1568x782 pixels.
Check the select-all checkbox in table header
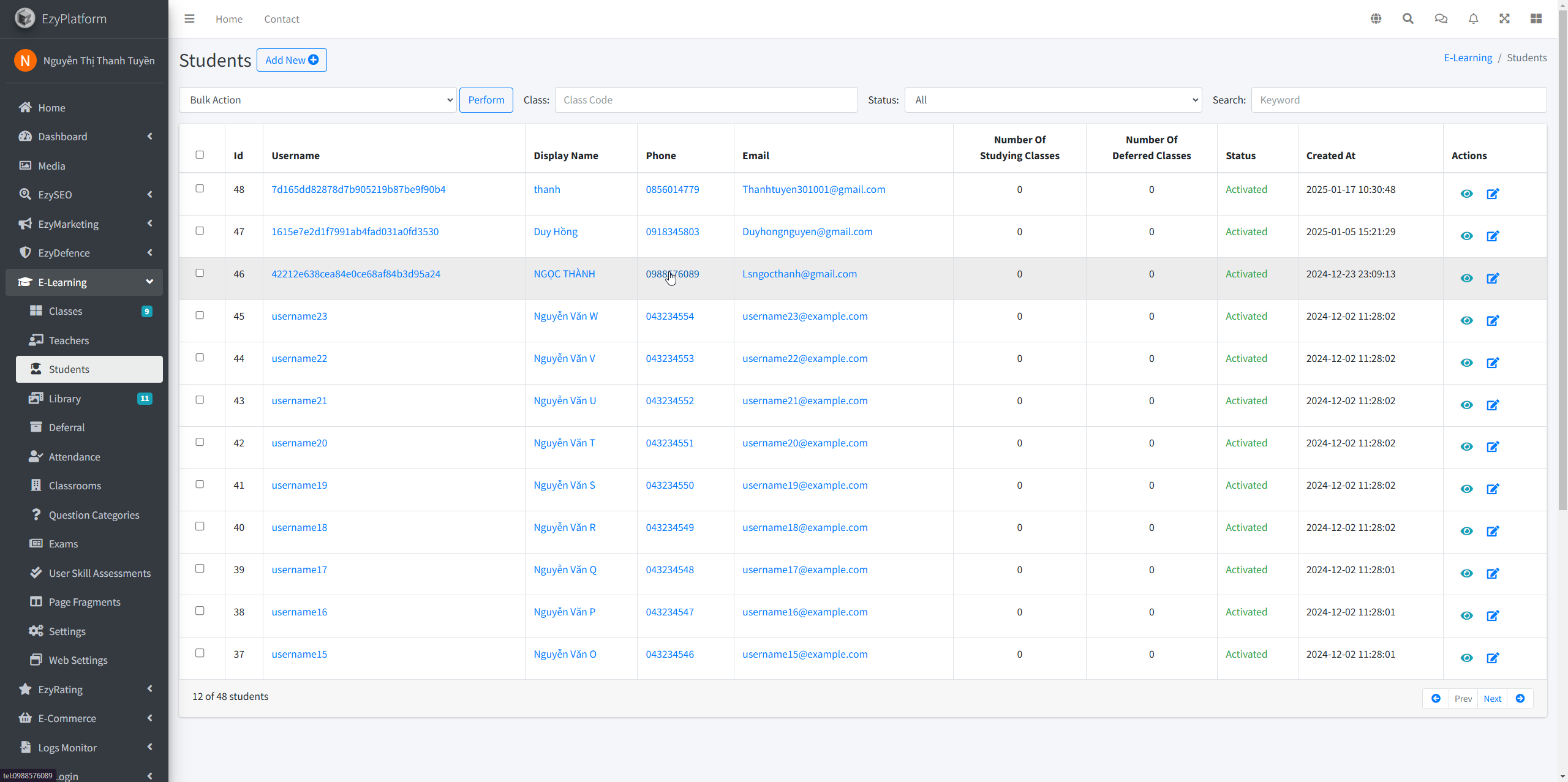point(200,155)
